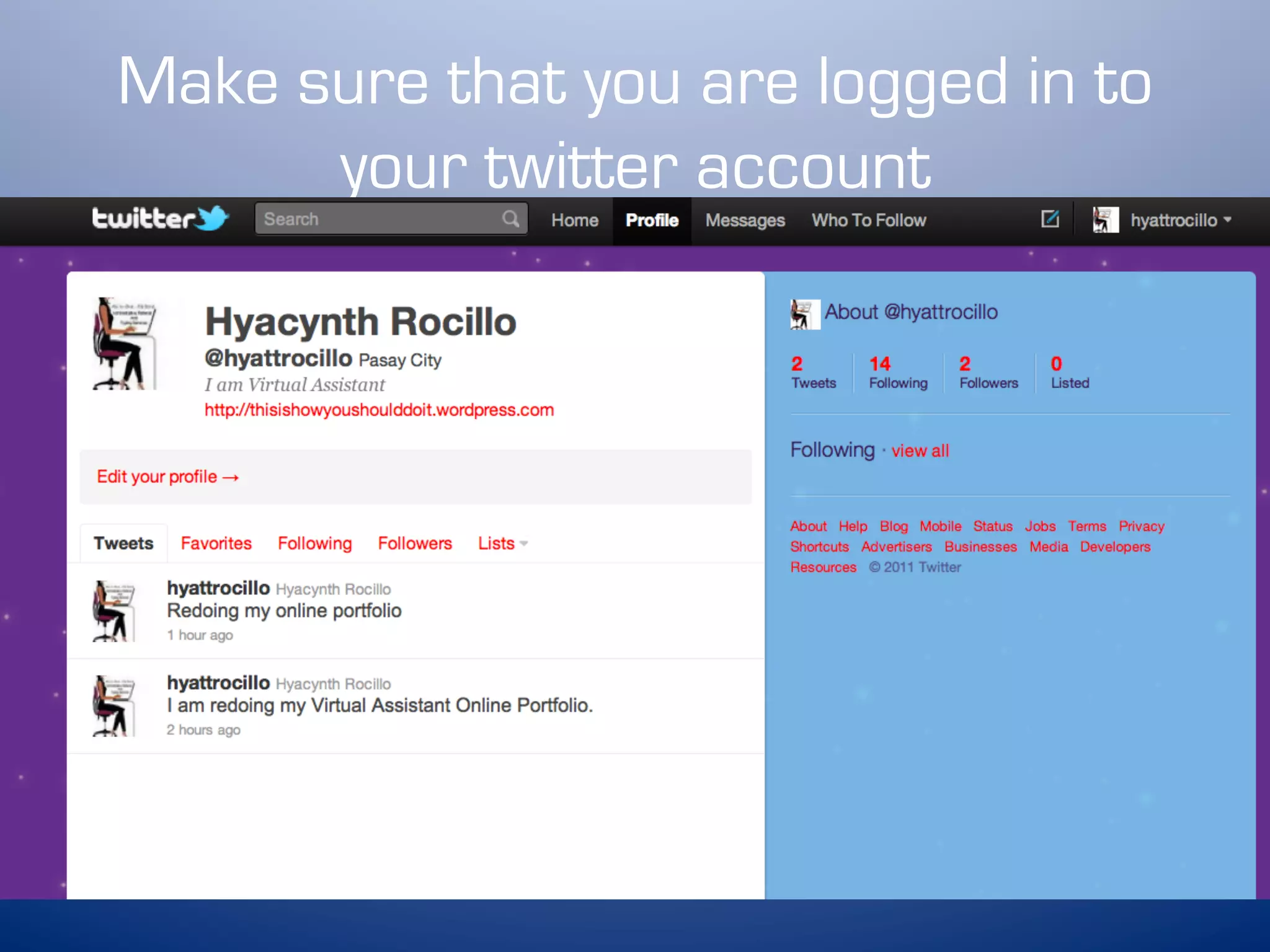
Task: Open the Mobile footer link
Action: point(940,526)
